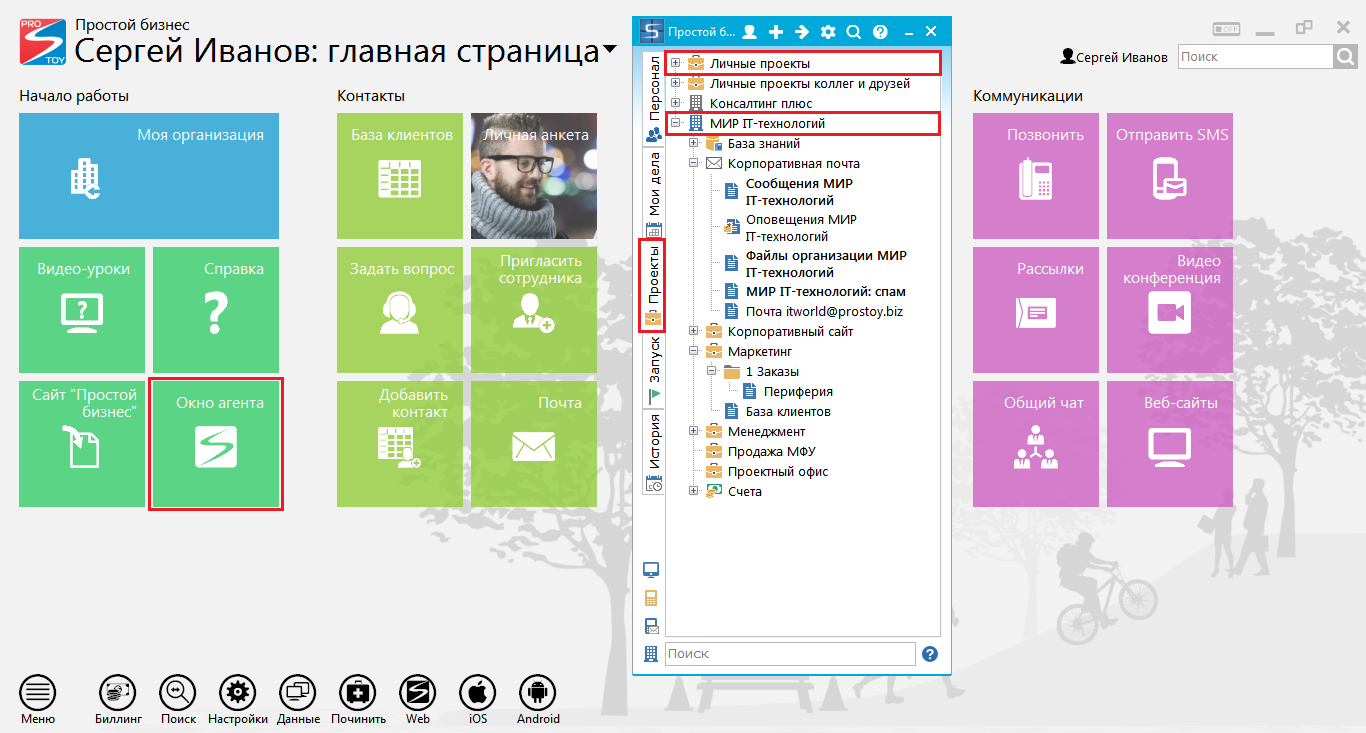Expand the Счета node
The height and width of the screenshot is (733, 1366).
coord(694,491)
